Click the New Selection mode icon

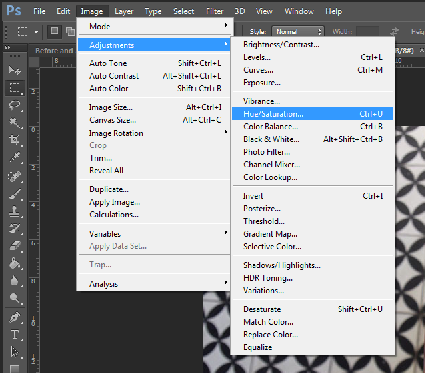click(54, 31)
